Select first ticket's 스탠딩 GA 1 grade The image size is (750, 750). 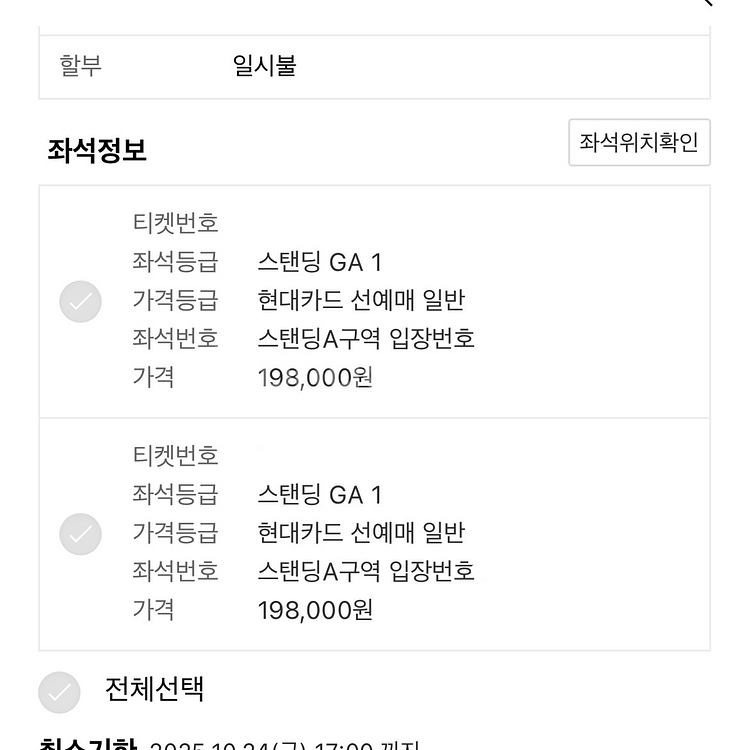(320, 262)
